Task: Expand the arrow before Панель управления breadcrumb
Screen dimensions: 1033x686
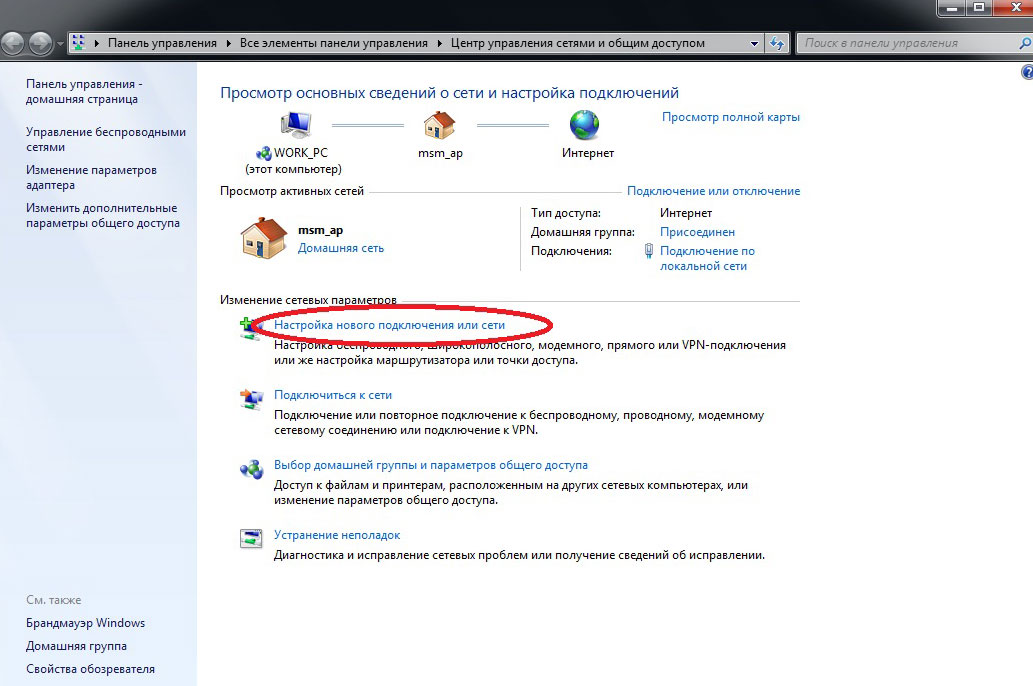Action: [x=97, y=43]
